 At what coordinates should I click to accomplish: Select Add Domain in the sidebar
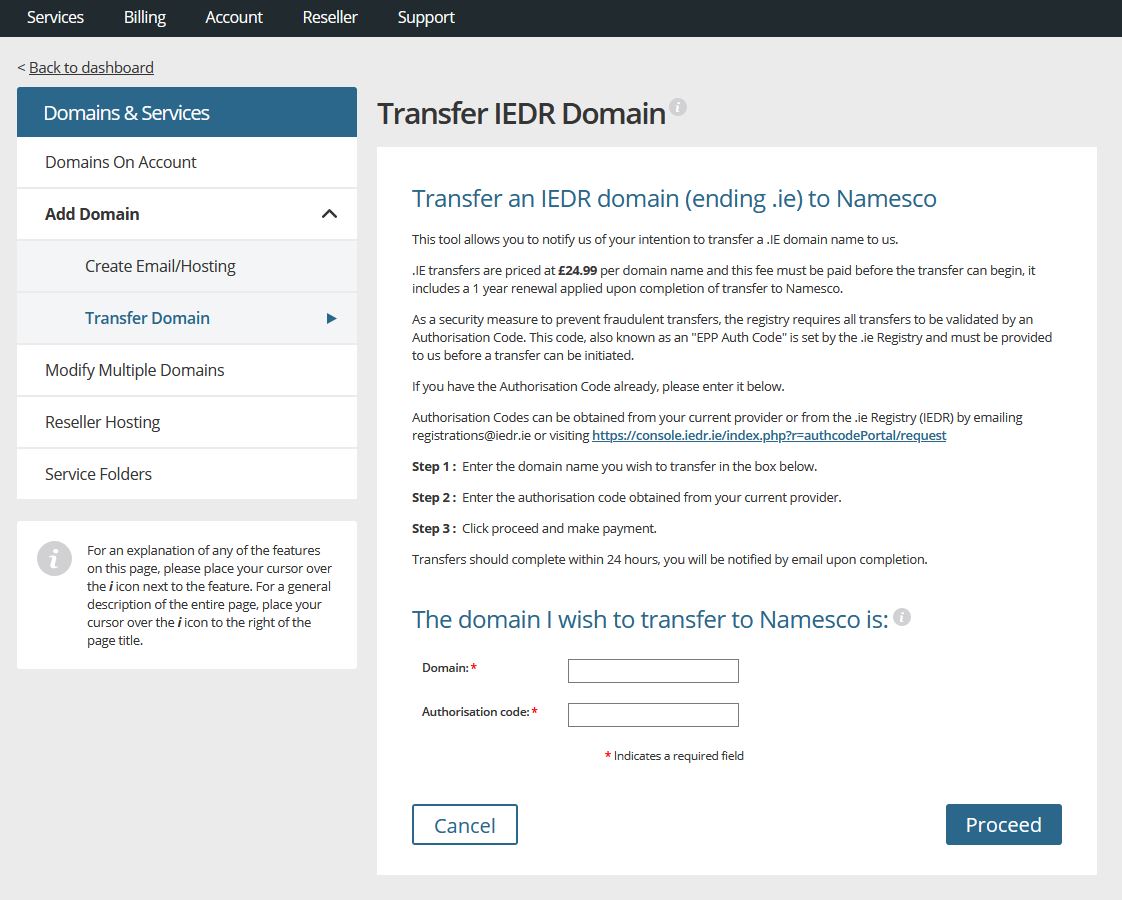tap(187, 214)
